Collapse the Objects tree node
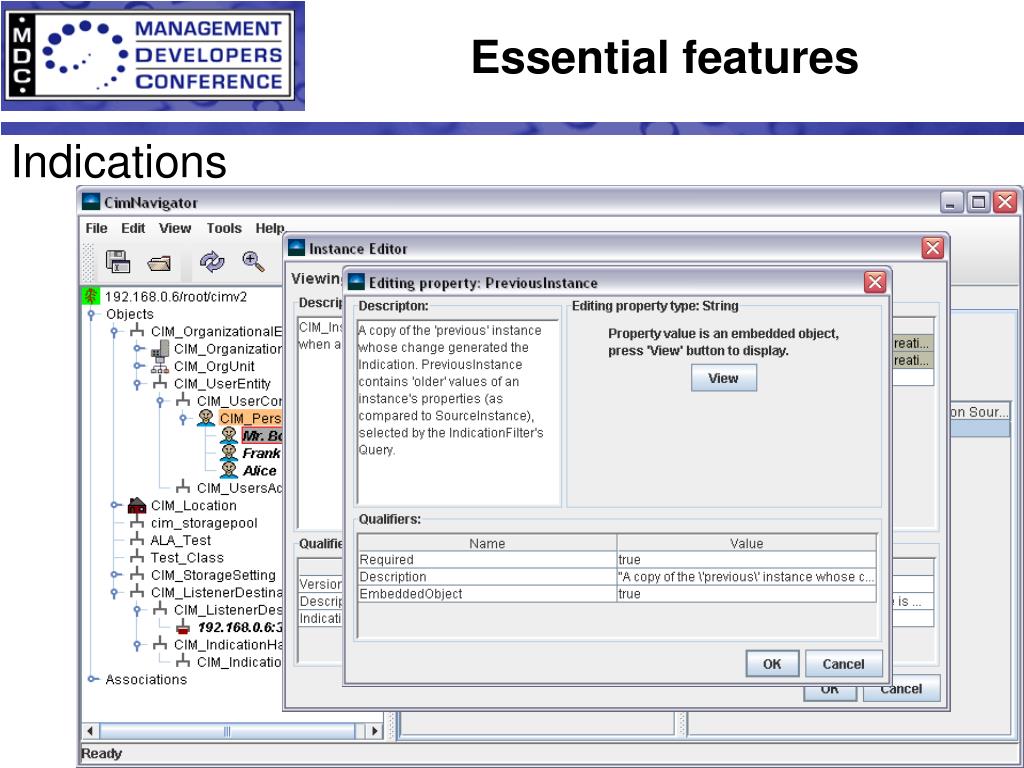 coord(92,314)
